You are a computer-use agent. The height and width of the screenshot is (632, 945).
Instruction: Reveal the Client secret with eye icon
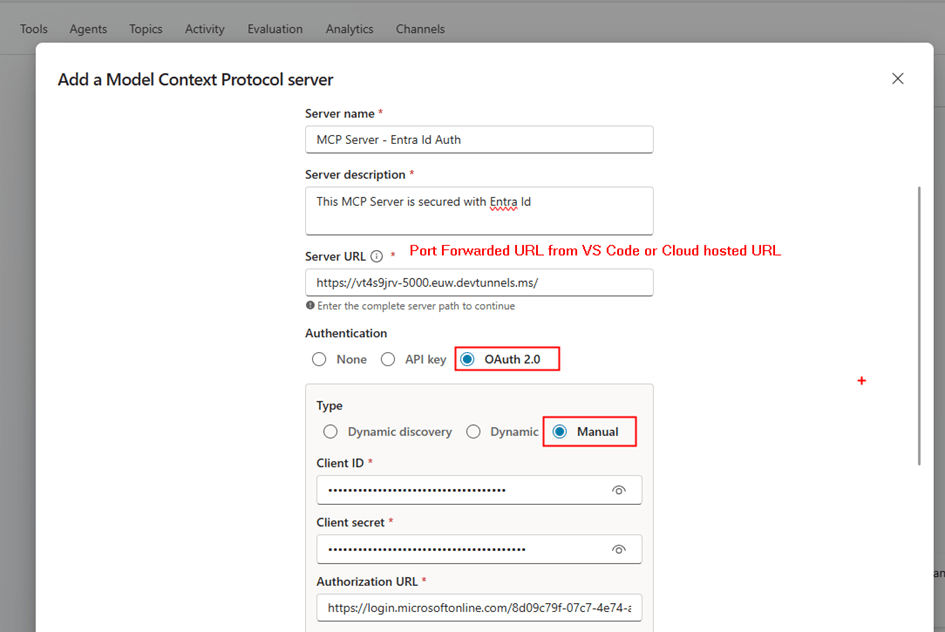click(619, 549)
